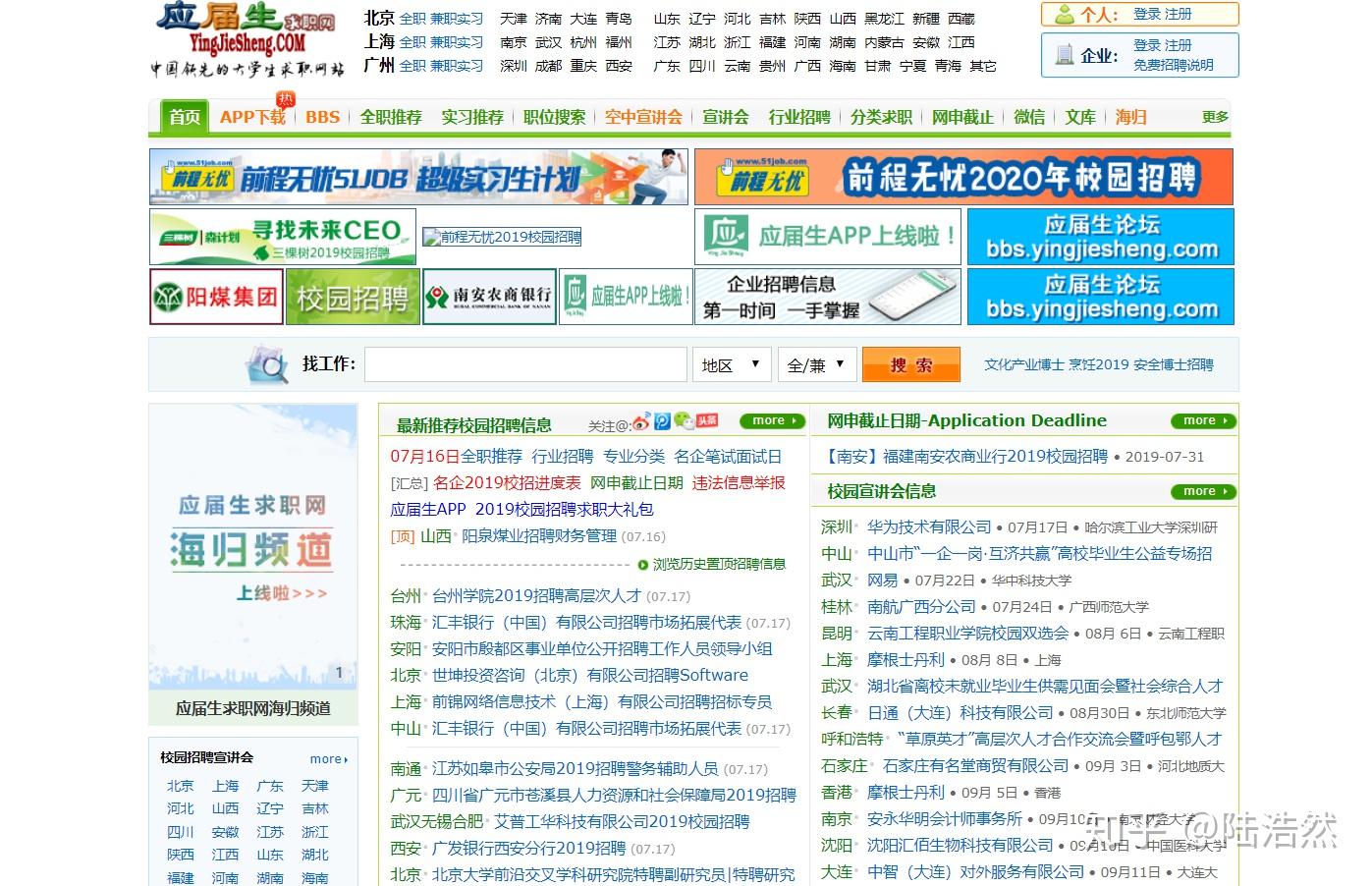Open 世坤投资咨询（北京）有限公司 listing
1372x886 pixels.
pos(590,675)
